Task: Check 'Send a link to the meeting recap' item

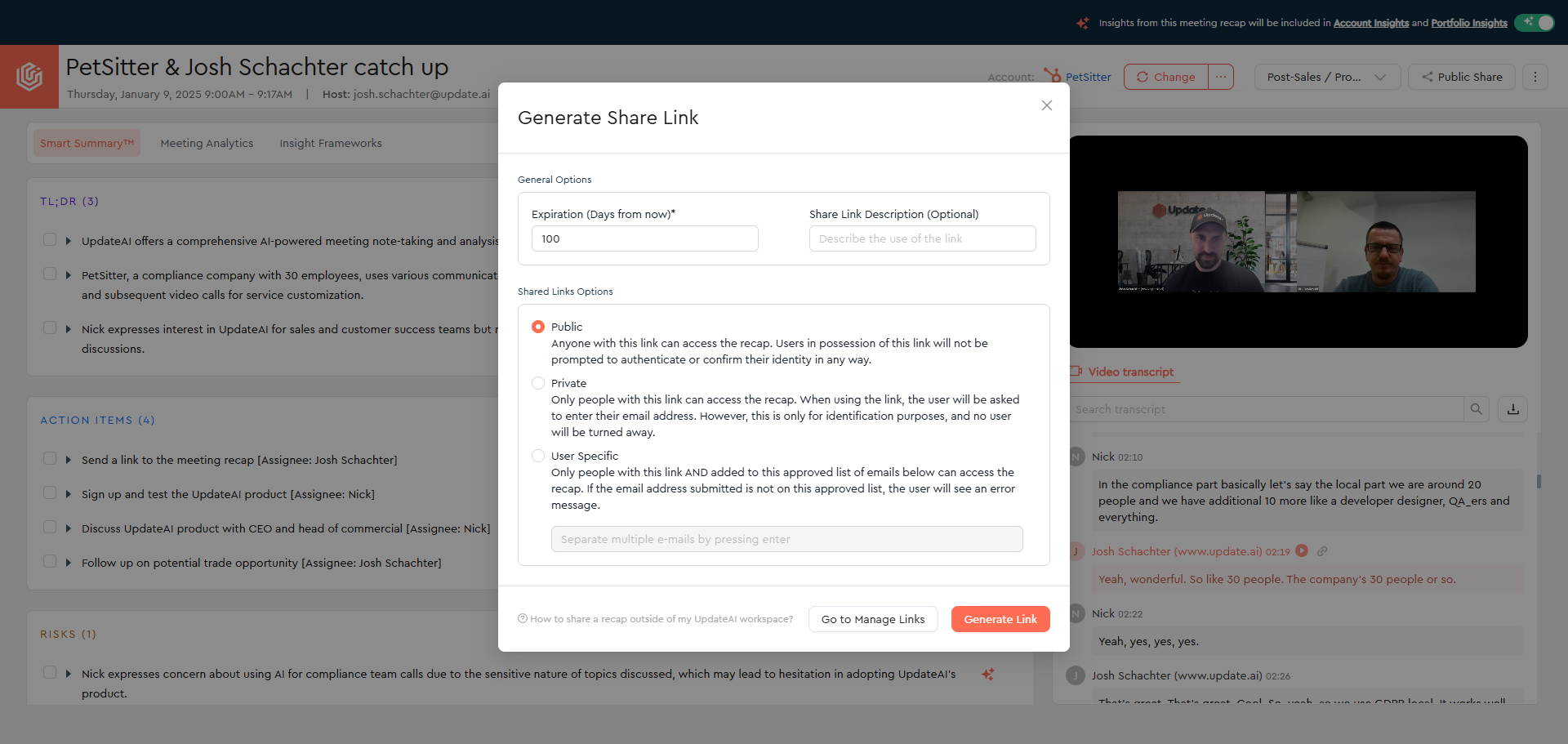Action: point(50,459)
